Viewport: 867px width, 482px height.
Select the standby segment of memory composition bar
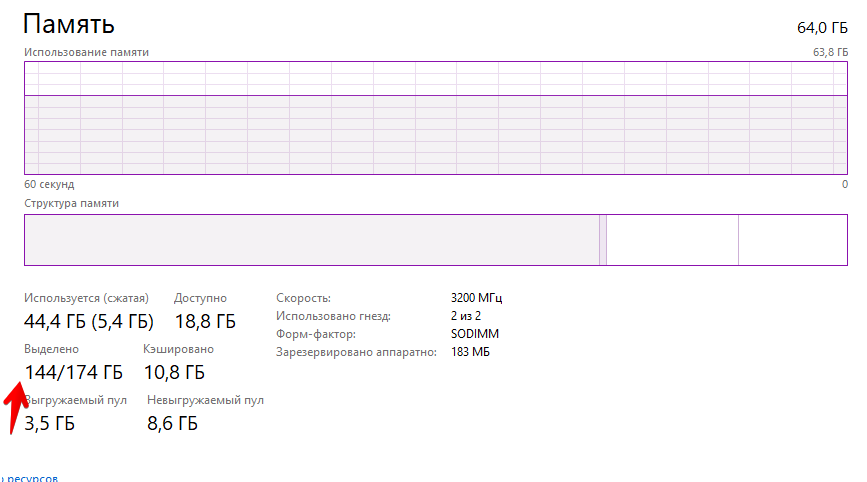pos(672,240)
